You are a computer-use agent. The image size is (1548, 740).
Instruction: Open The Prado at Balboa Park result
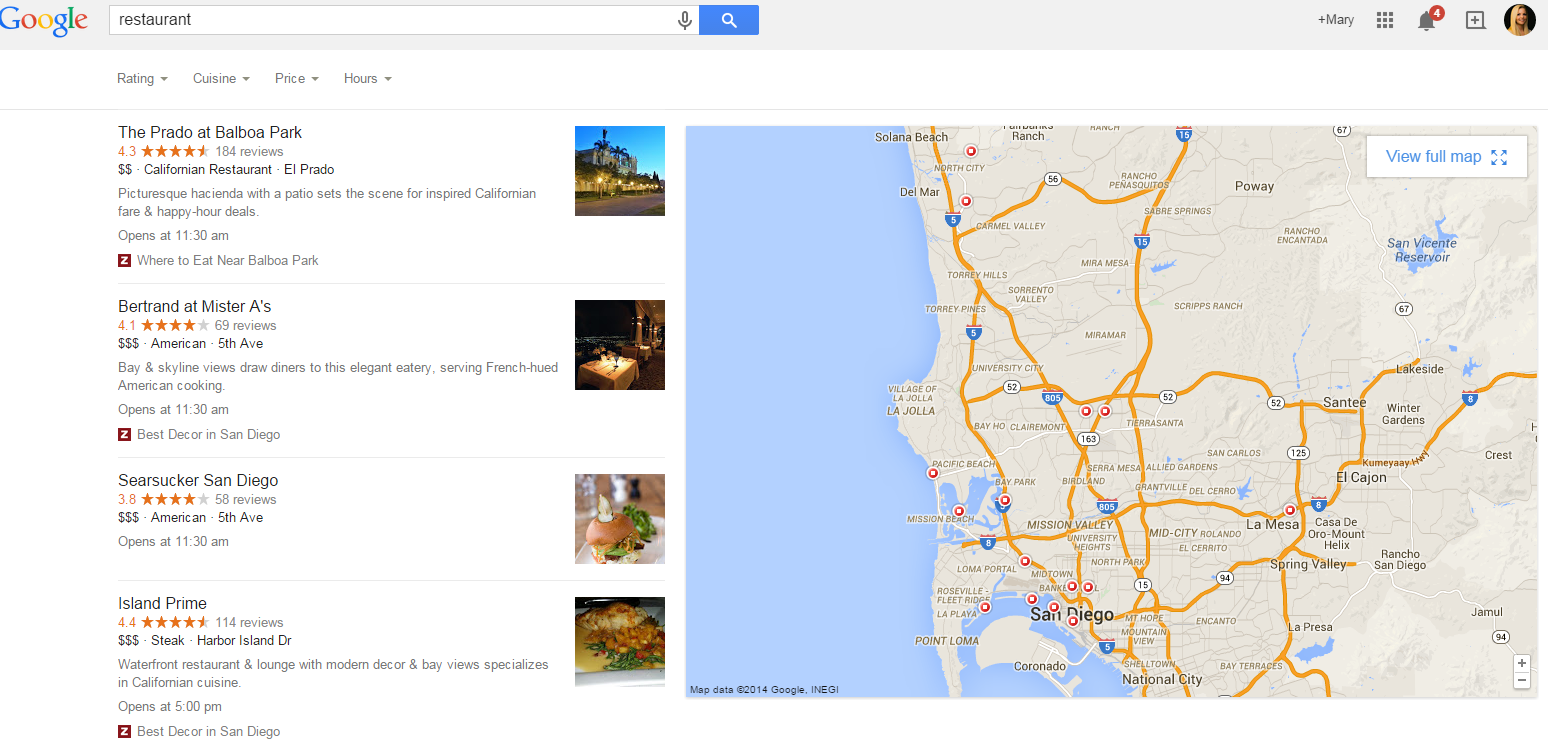pyautogui.click(x=210, y=132)
